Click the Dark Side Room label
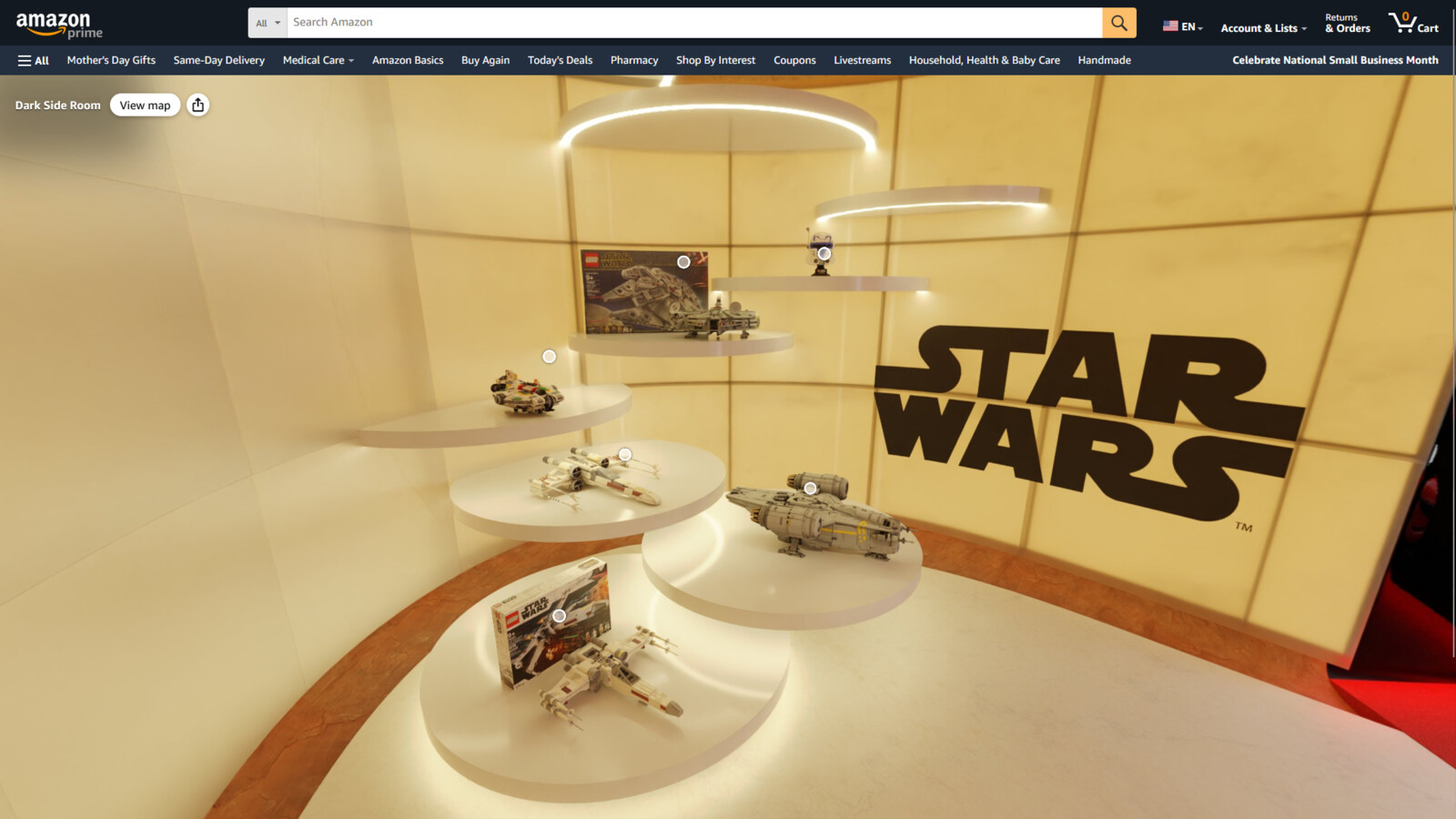 (57, 106)
